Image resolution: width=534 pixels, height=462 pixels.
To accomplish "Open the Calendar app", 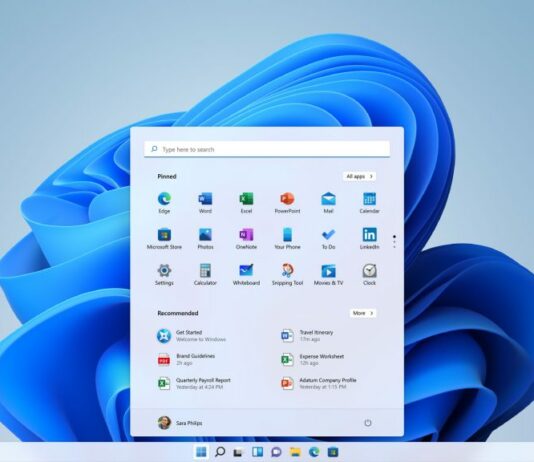I will (370, 203).
